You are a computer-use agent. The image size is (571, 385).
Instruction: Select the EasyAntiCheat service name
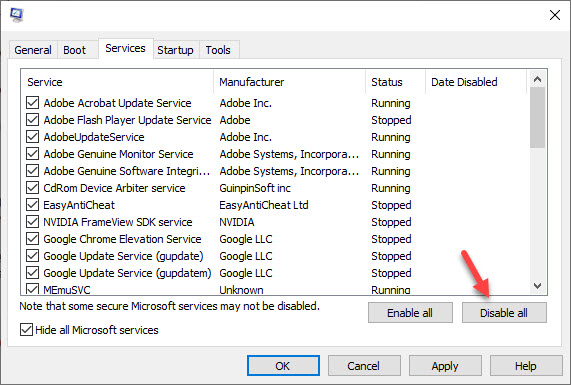(79, 205)
